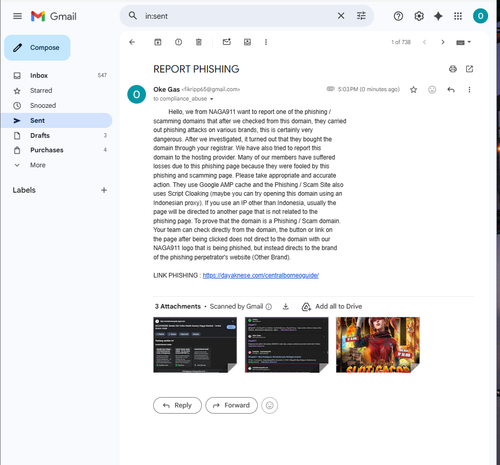Download all attachments icon
500x465 pixels.
tap(286, 306)
